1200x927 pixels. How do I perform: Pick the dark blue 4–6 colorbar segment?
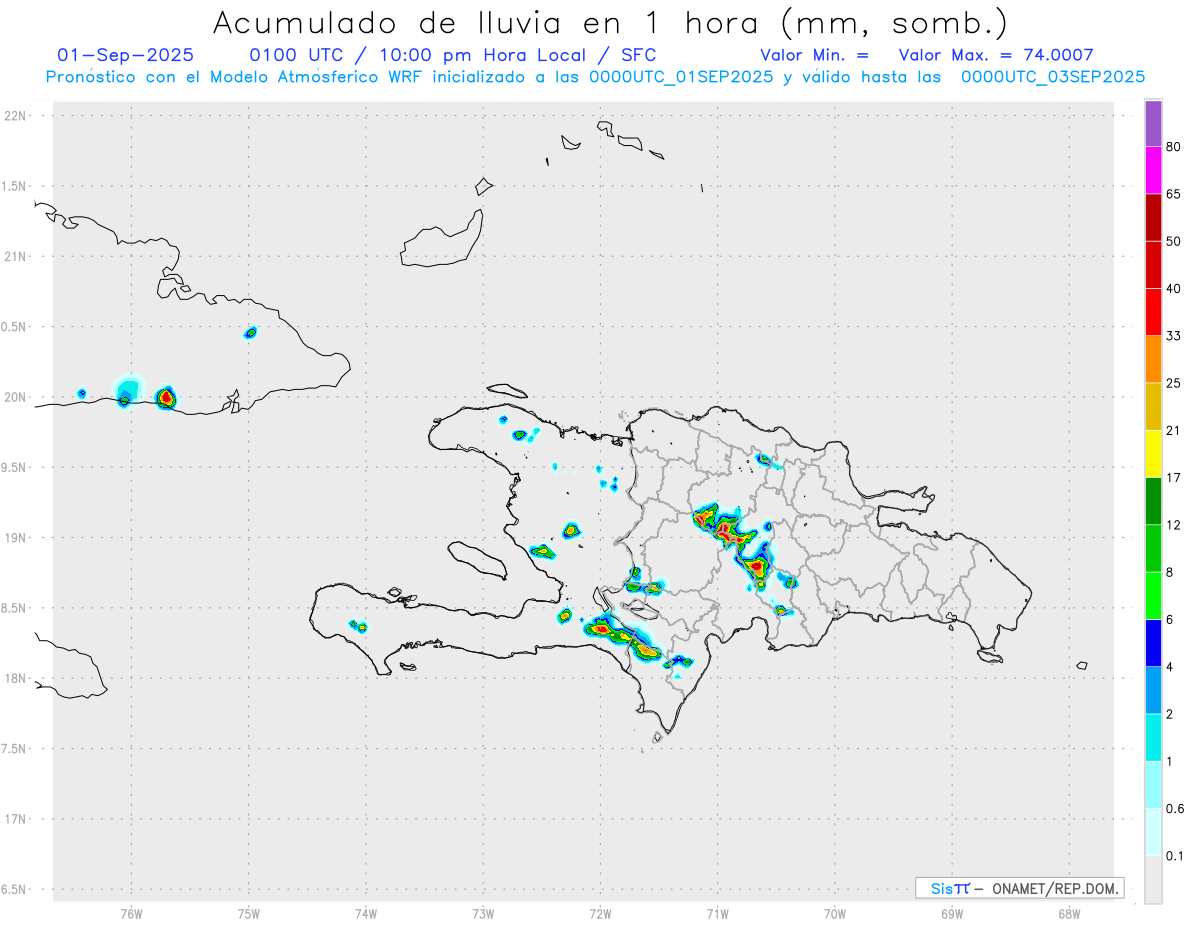1153,643
